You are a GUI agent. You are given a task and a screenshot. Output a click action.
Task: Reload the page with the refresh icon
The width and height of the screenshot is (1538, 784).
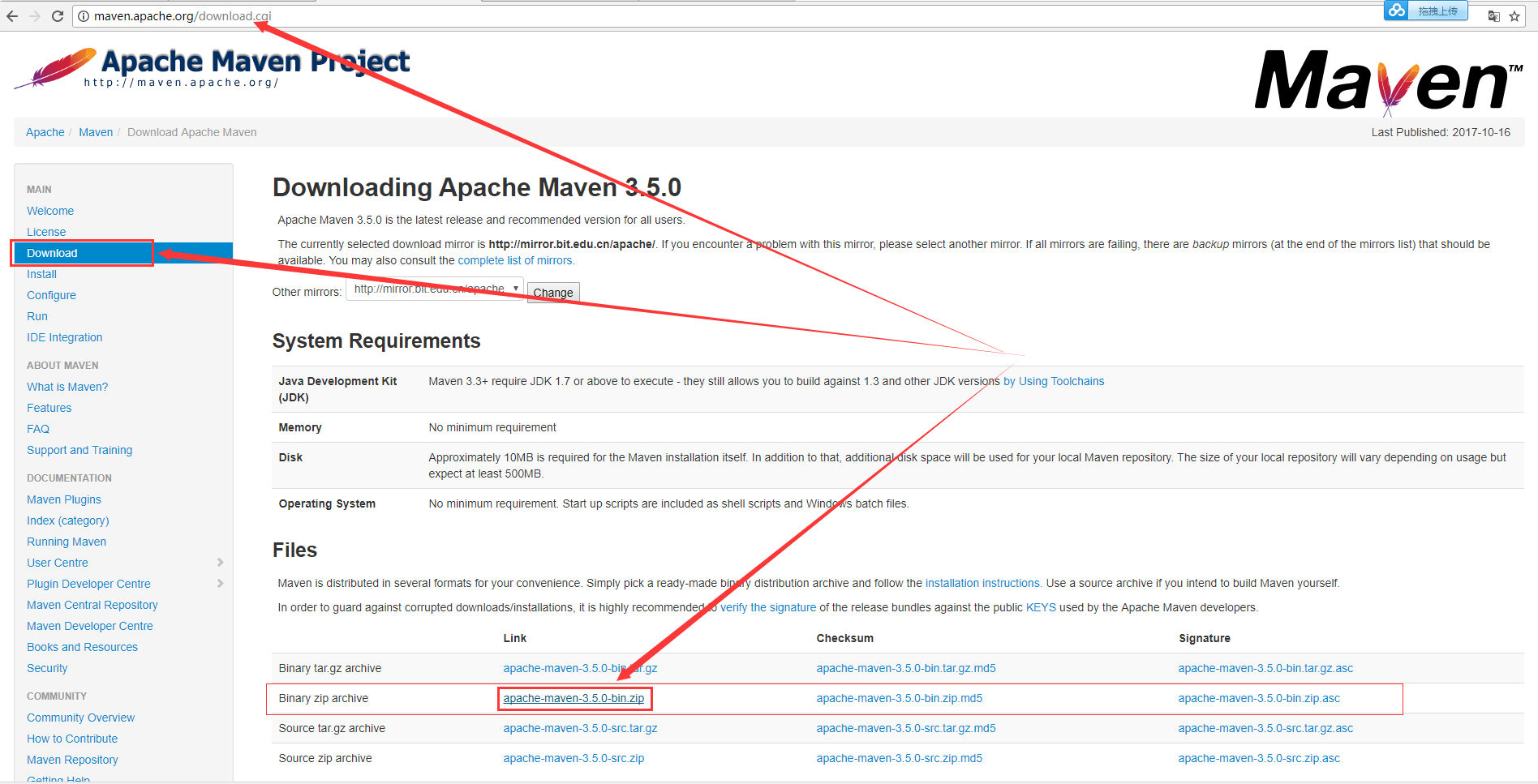58,16
